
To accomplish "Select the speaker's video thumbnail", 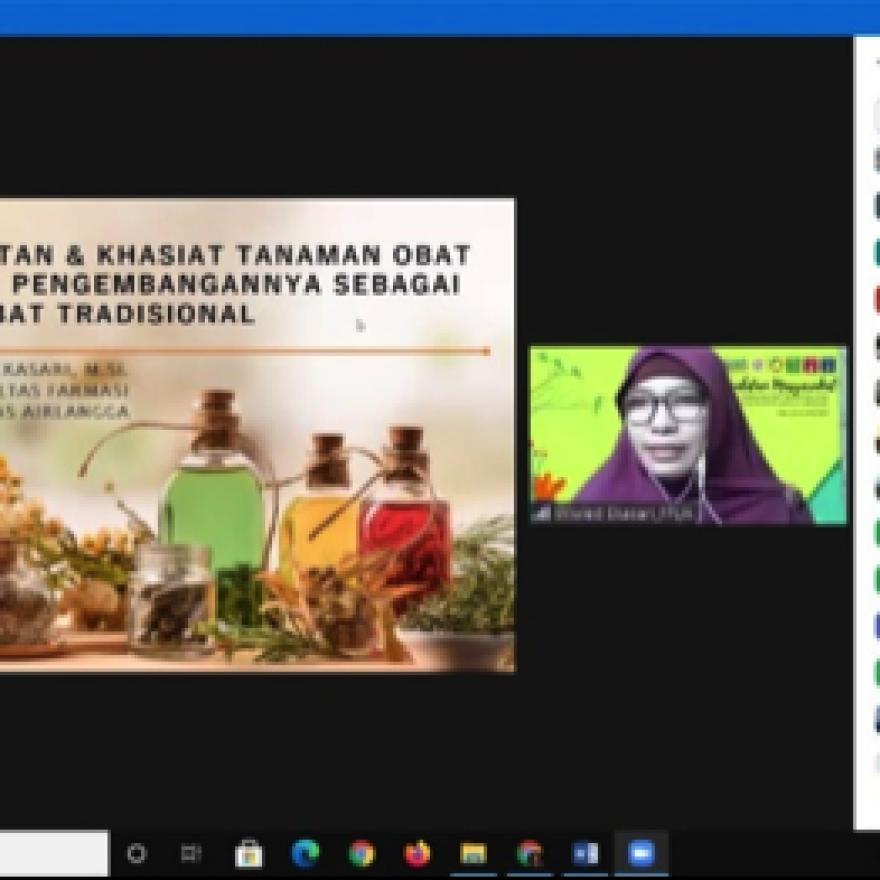I will pos(688,435).
